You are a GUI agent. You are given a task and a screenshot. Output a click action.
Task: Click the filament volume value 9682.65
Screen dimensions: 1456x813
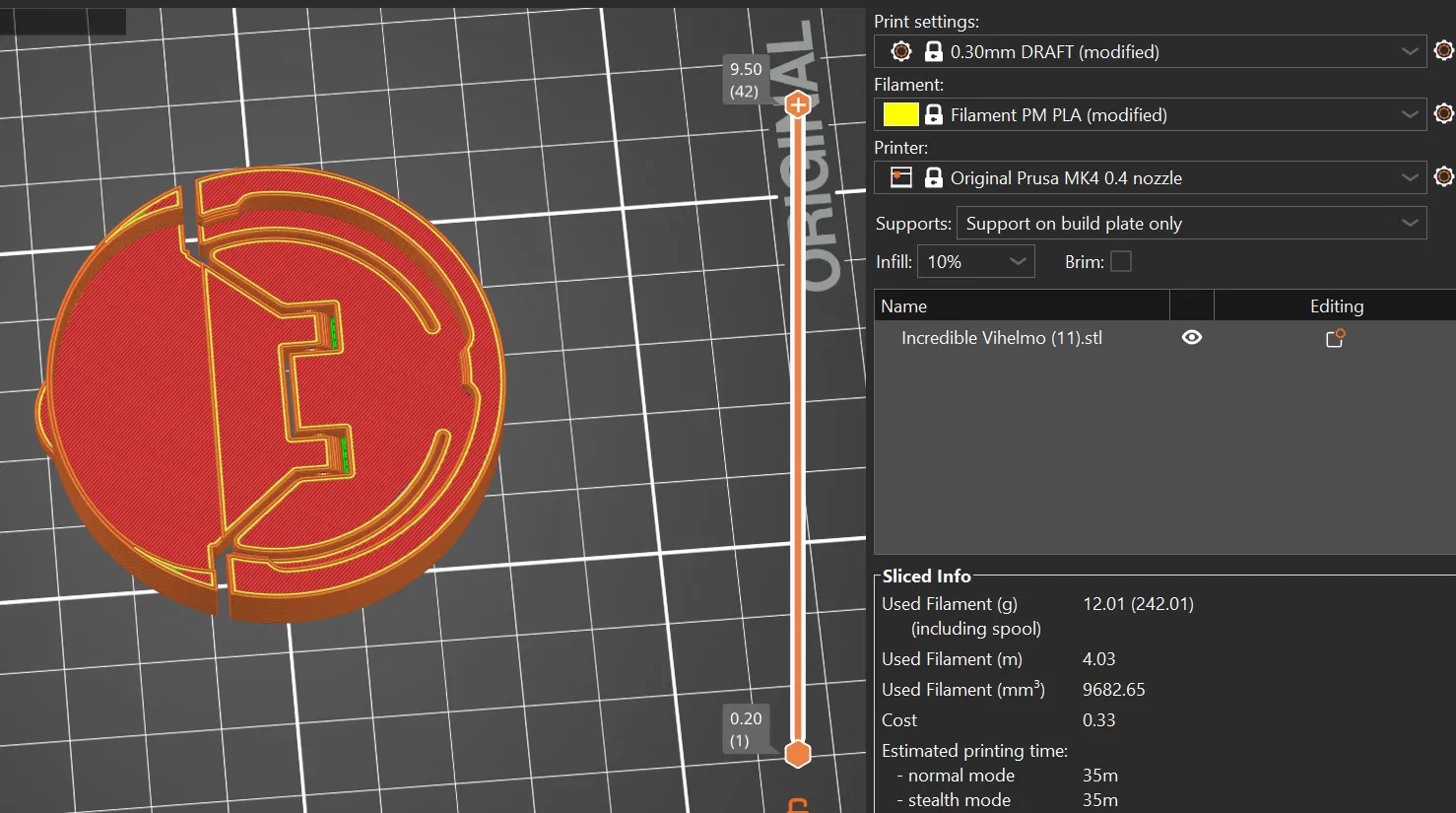[x=1114, y=690]
